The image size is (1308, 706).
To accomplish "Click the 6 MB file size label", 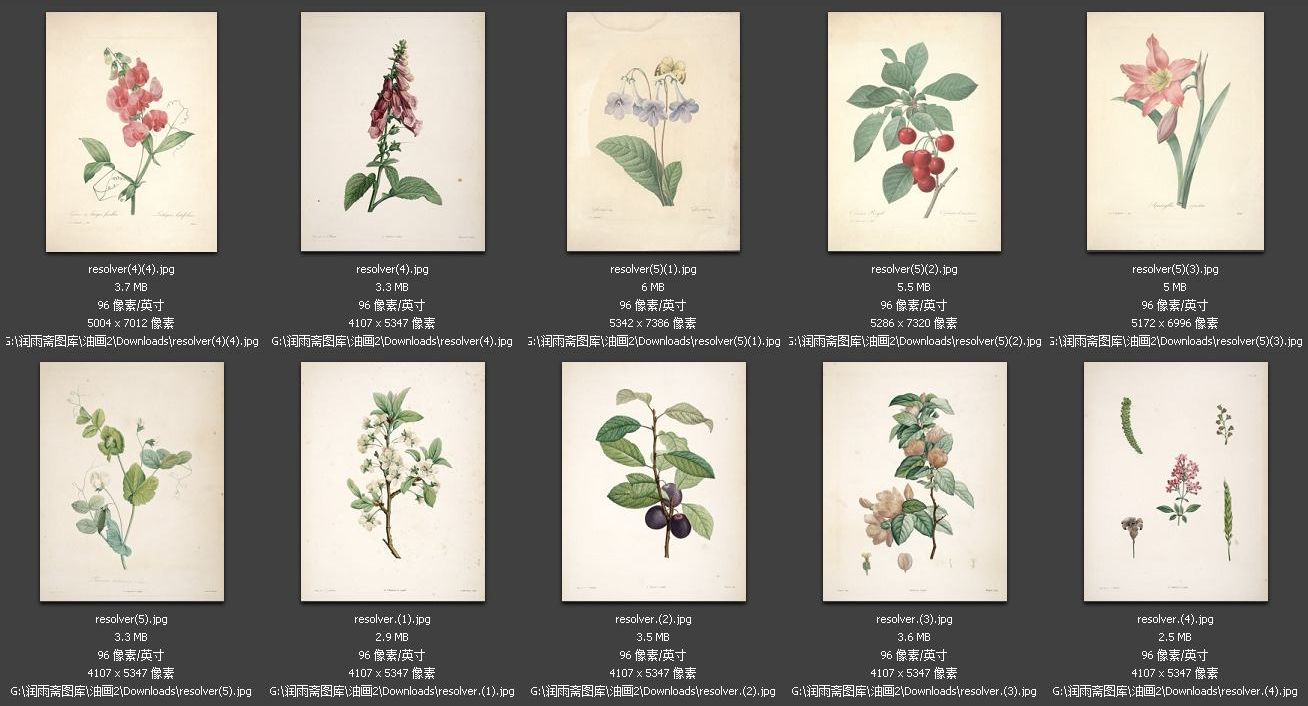I will (653, 287).
